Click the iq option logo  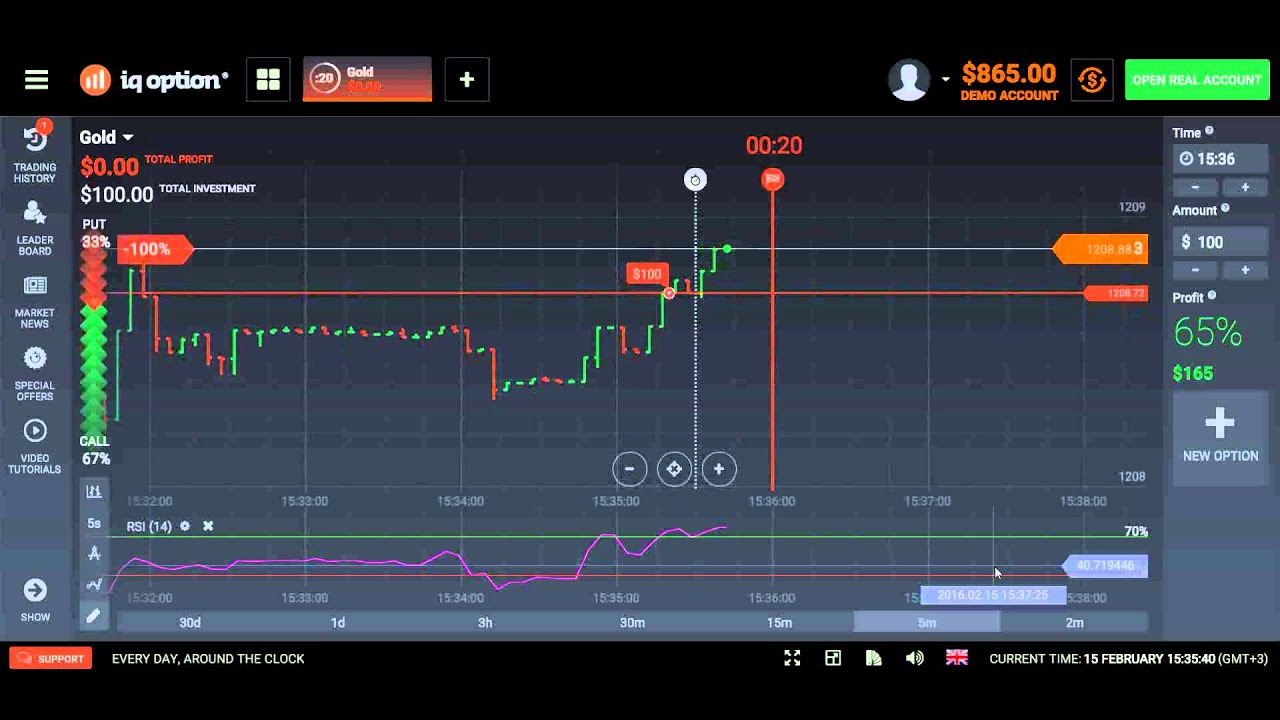point(154,80)
